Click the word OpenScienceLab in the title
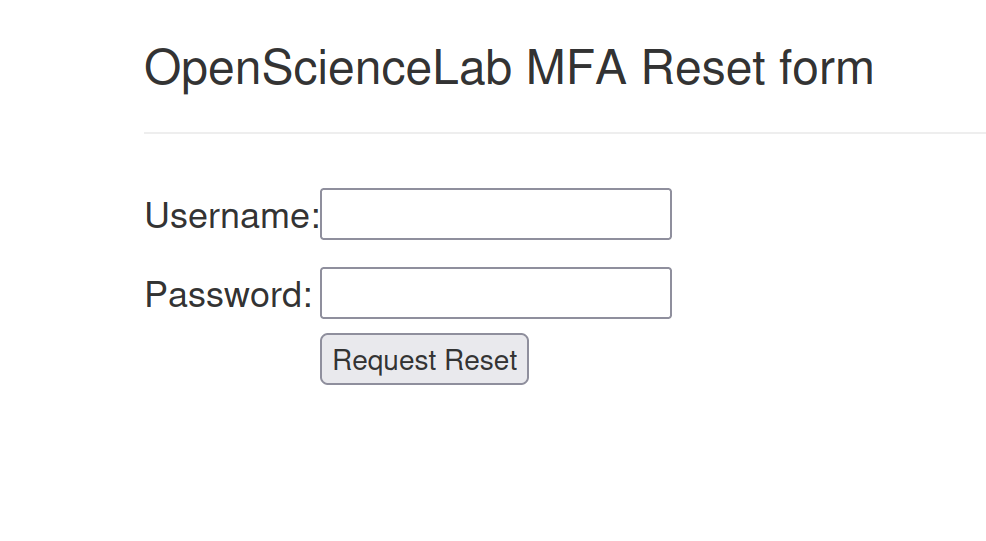The width and height of the screenshot is (986, 541). click(328, 69)
